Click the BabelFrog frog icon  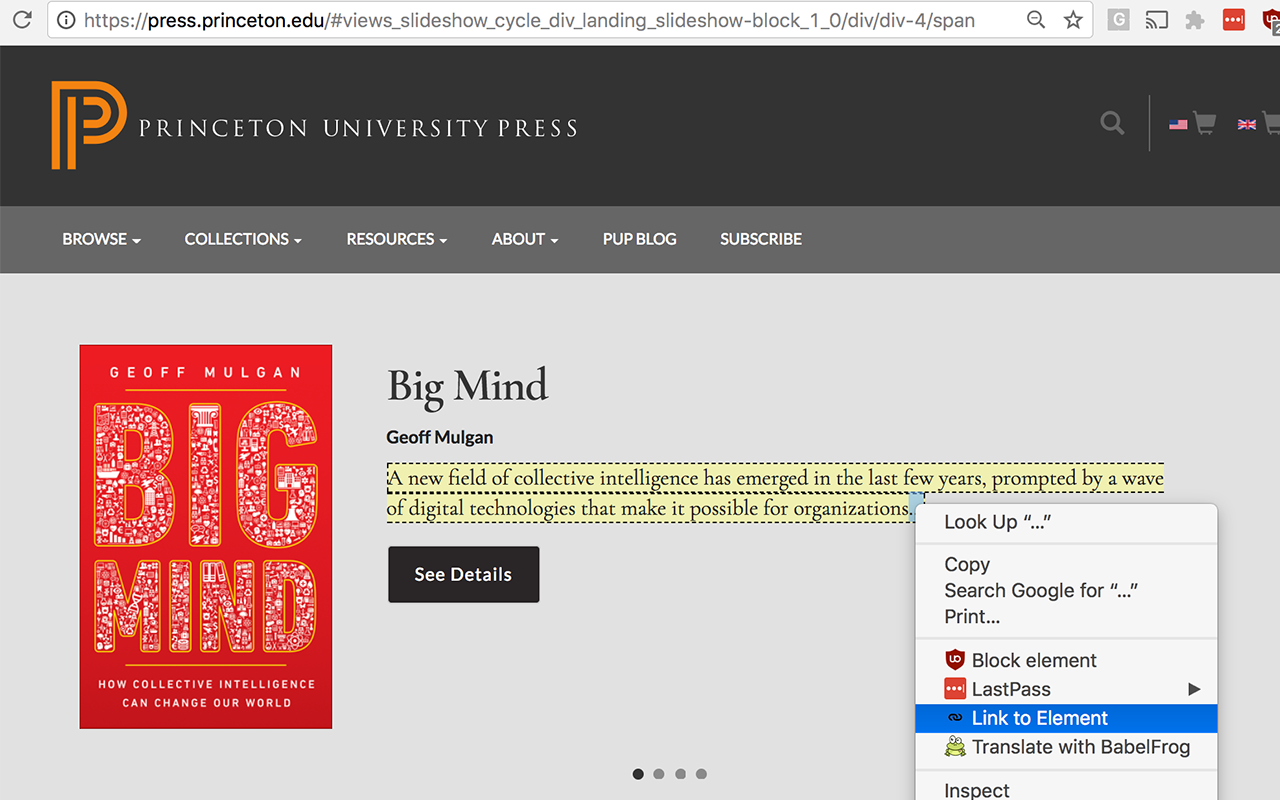(955, 747)
